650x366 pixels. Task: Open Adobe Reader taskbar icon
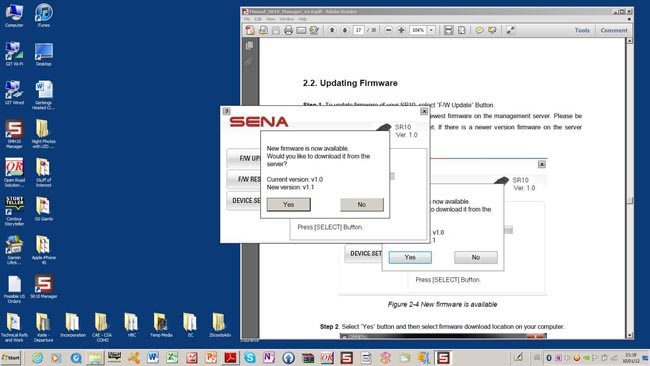(x=230, y=358)
